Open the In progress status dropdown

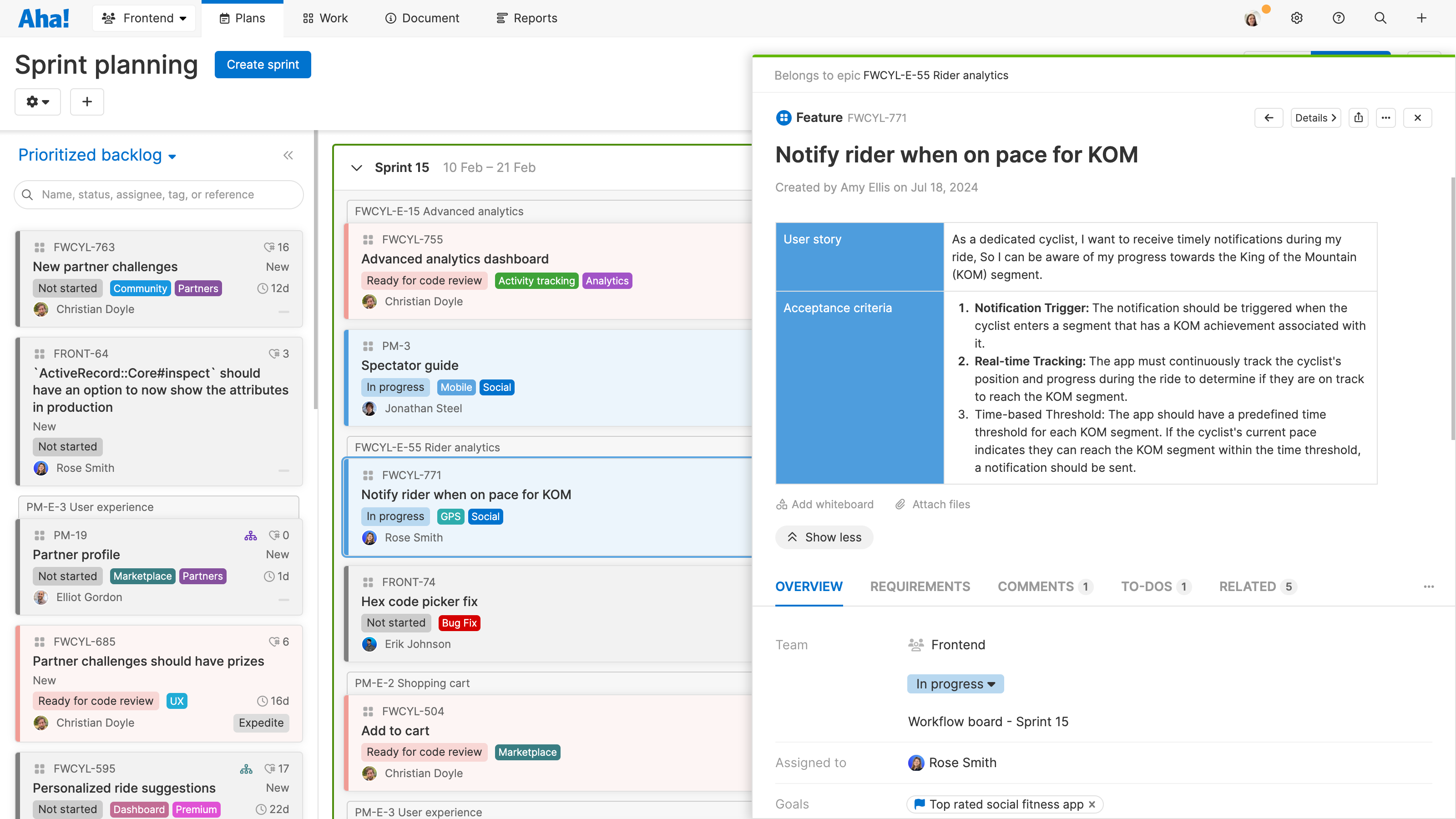click(x=955, y=683)
